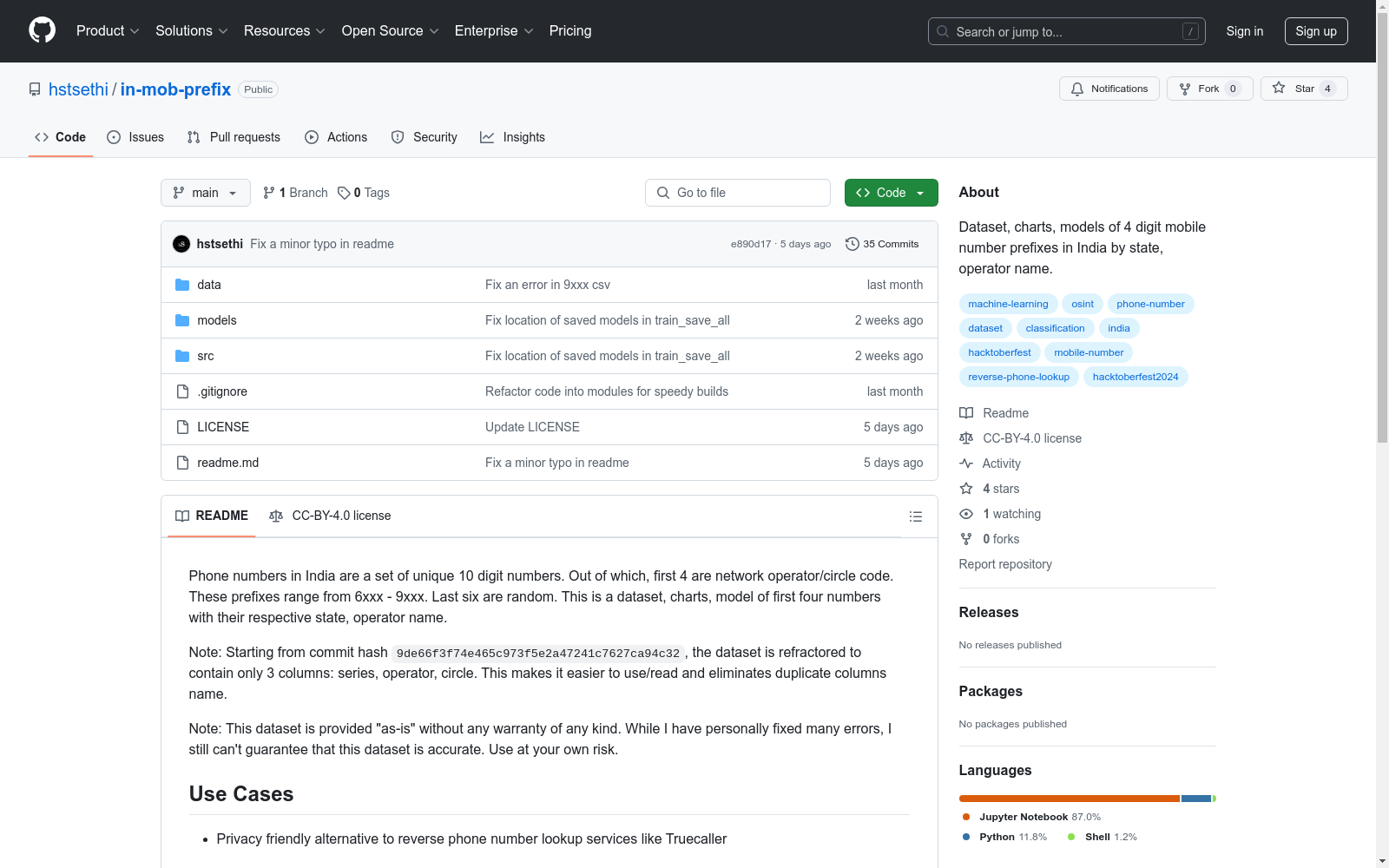Viewport: 1389px width, 868px height.
Task: Switch to the CC-BY-4.0 license tab
Action: click(x=330, y=516)
